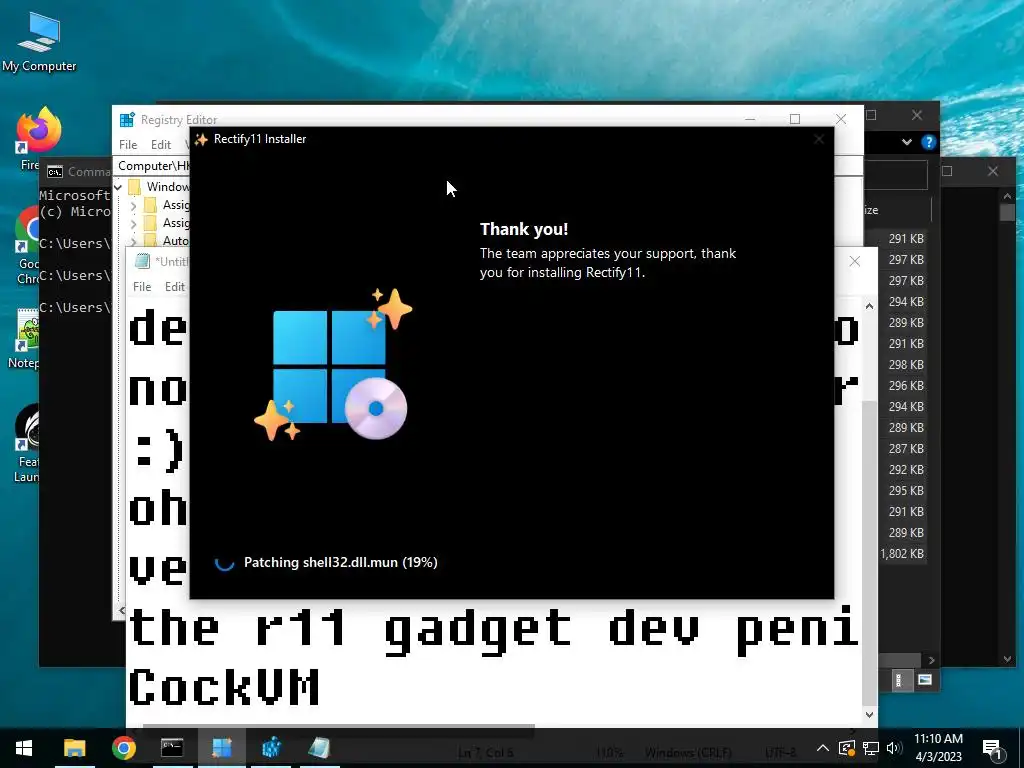Click the Registry Editor title bar icon
Image resolution: width=1024 pixels, height=768 pixels.
pos(127,120)
